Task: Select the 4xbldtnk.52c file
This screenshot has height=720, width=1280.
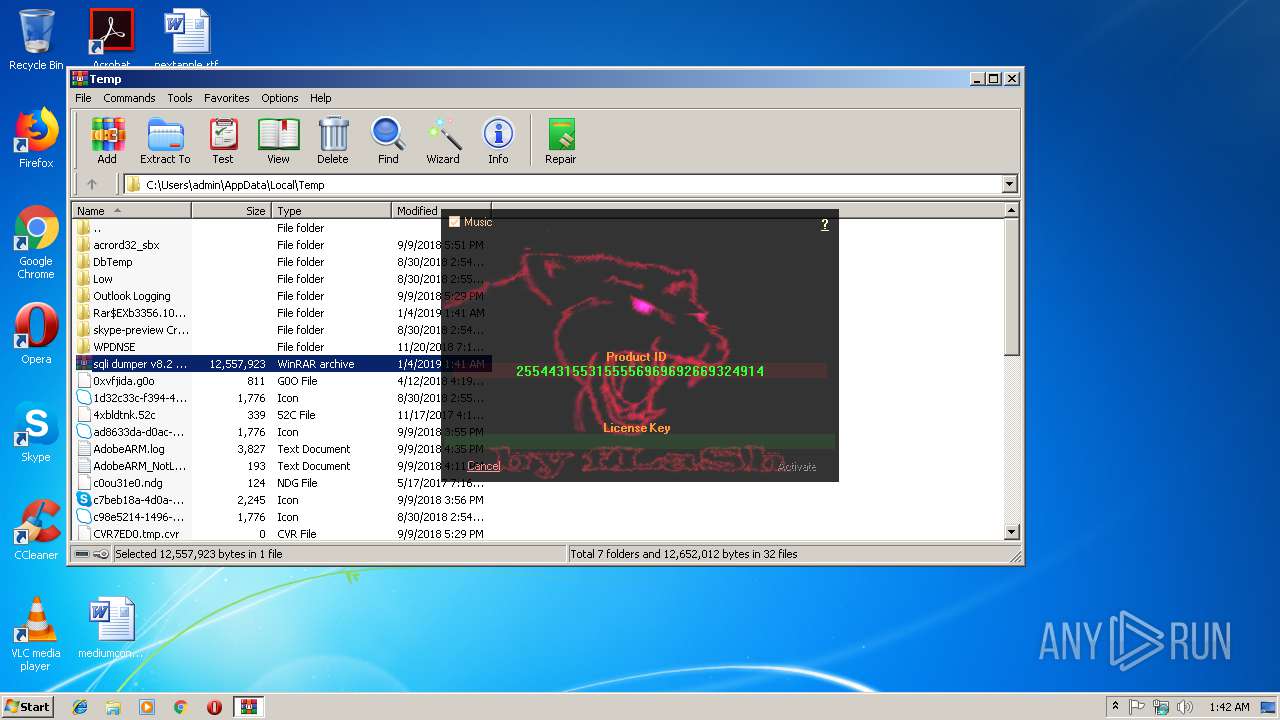Action: (124, 415)
